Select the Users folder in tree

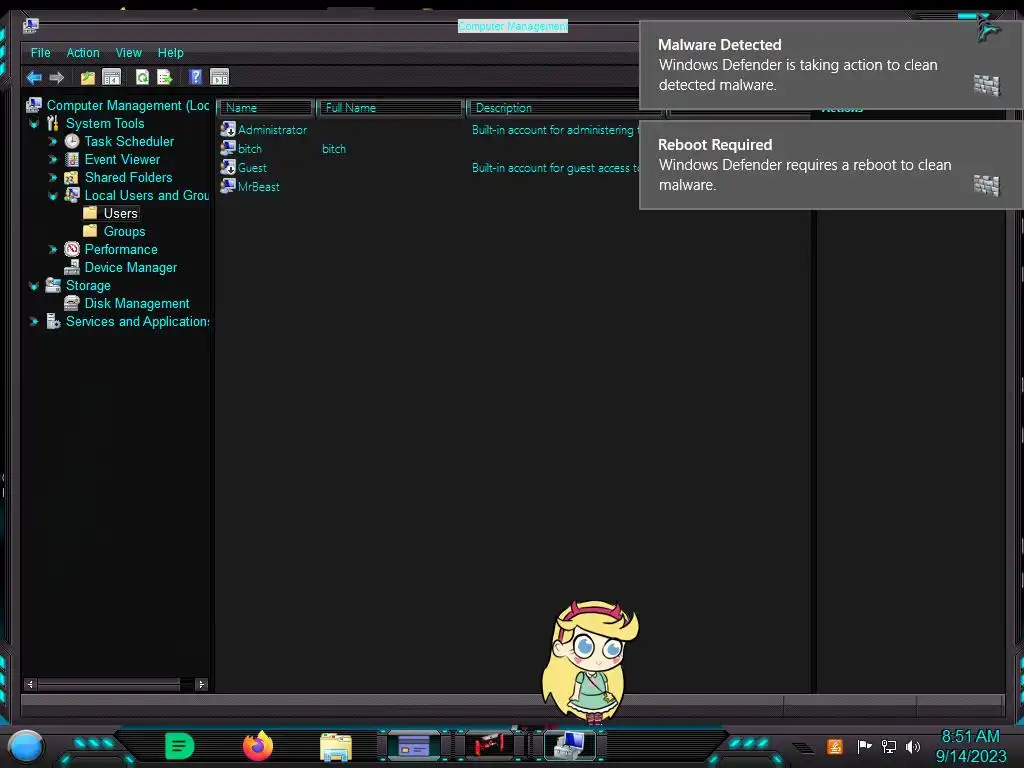pos(120,214)
